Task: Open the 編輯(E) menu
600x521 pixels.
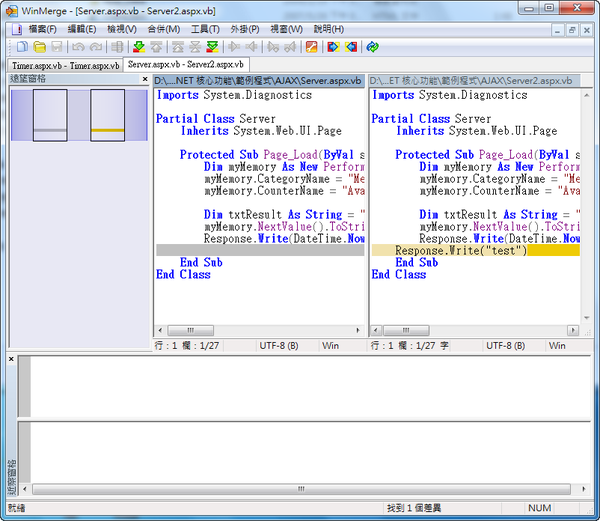Action: [x=82, y=29]
